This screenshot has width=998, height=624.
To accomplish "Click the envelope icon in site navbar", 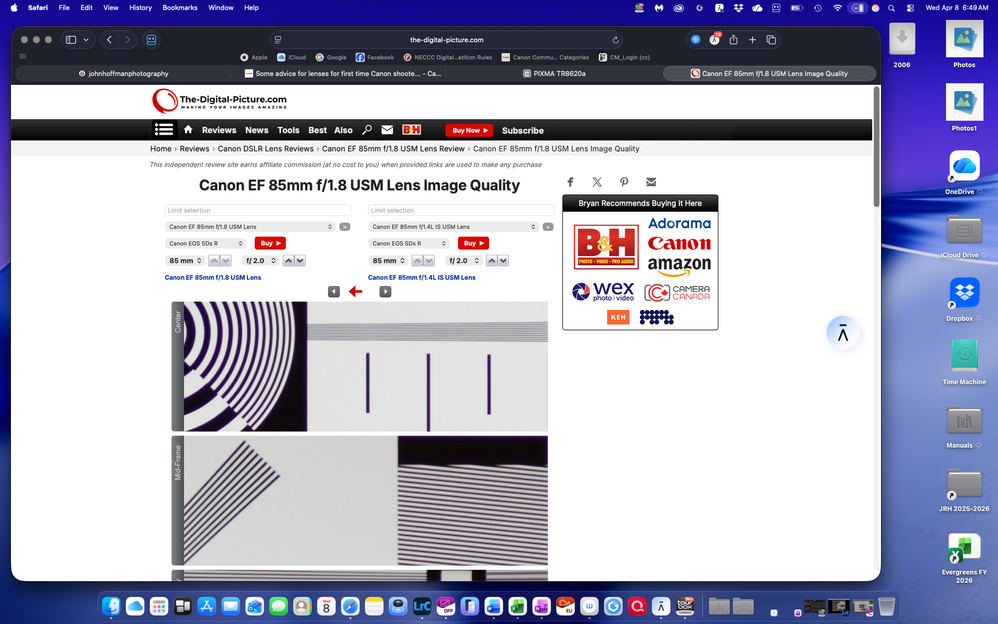I will pos(387,130).
